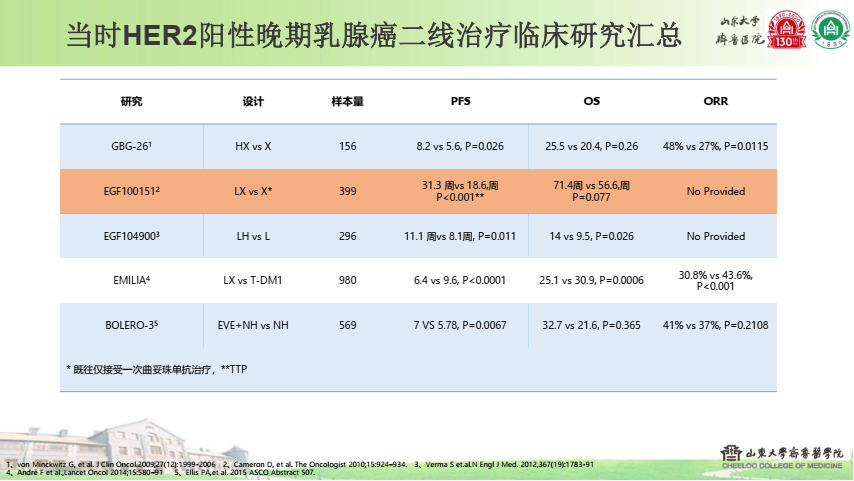Click PFS cell 31.3 周vs 18.6周
Image resolution: width=854 pixels, height=481 pixels.
[460, 191]
